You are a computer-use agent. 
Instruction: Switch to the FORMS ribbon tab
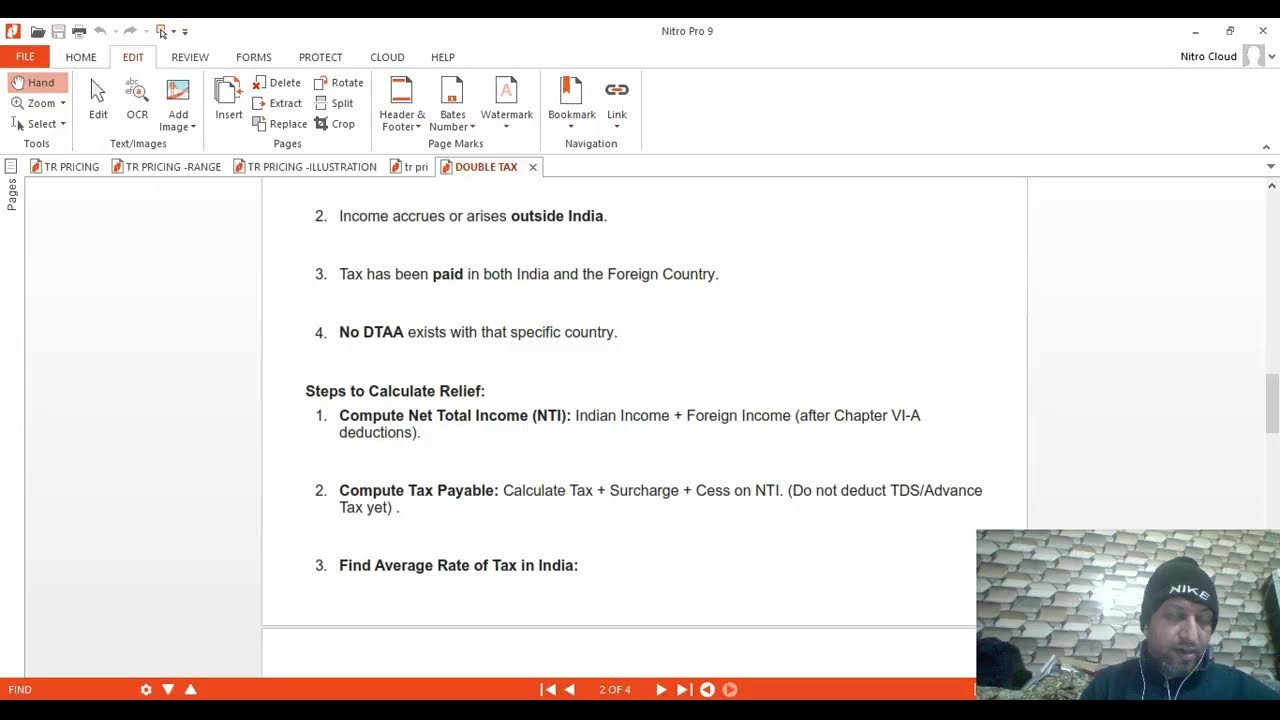(x=254, y=57)
